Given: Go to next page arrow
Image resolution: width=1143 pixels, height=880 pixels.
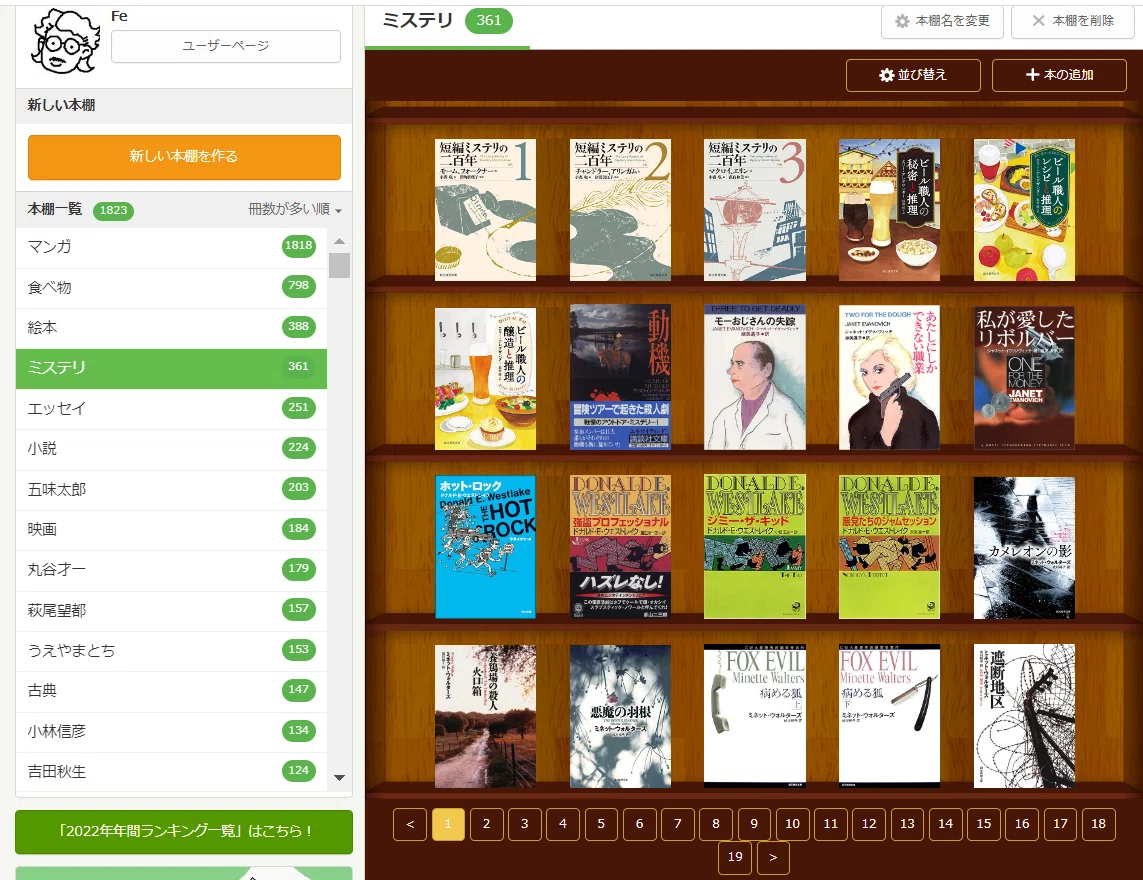Looking at the screenshot, I should point(773,857).
